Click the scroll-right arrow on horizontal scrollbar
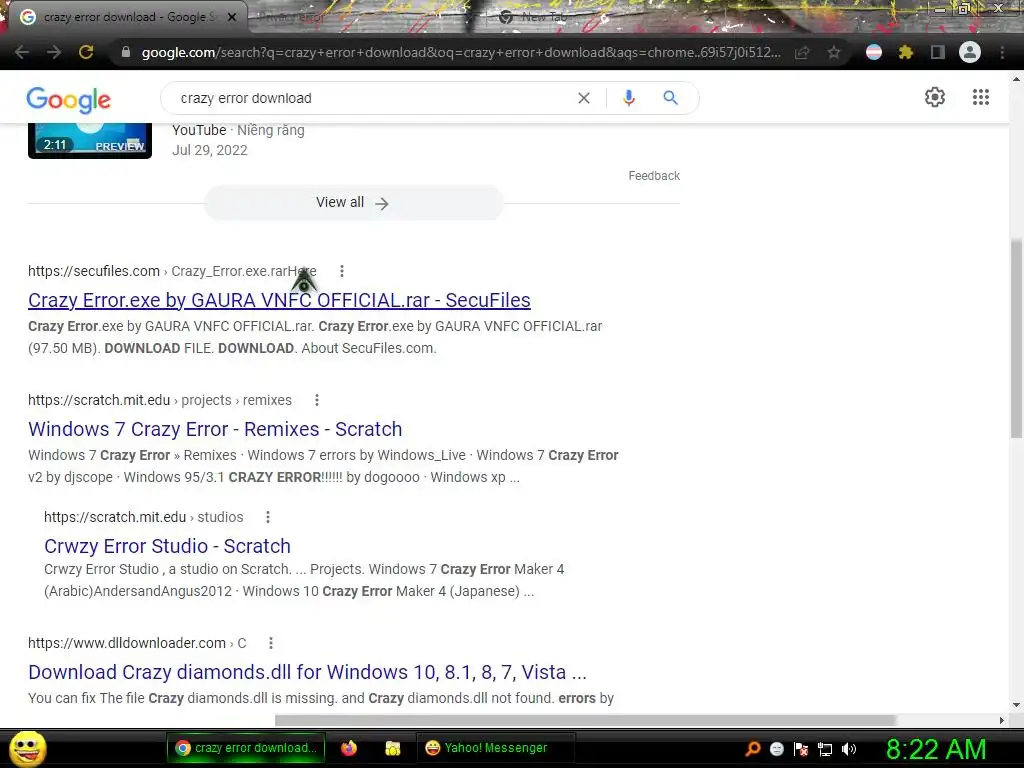The width and height of the screenshot is (1024, 768). (x=1002, y=720)
